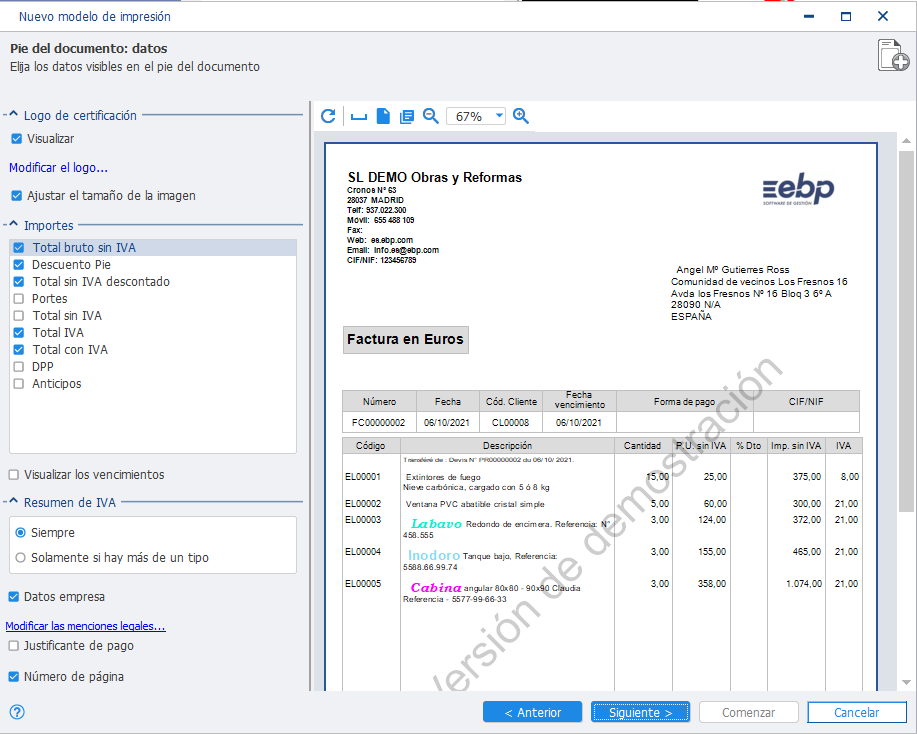Open the help question mark icon
The width and height of the screenshot is (917, 734).
coord(17,712)
